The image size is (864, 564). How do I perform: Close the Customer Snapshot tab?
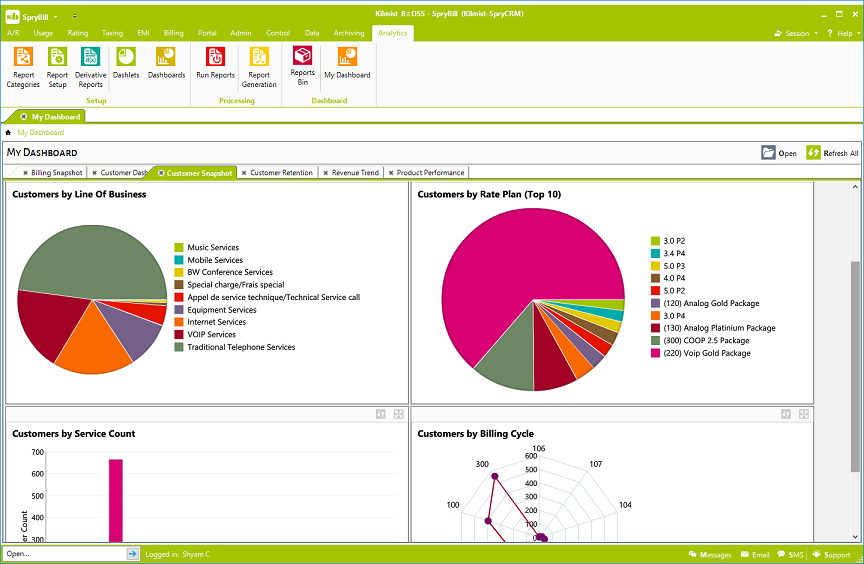coord(161,173)
